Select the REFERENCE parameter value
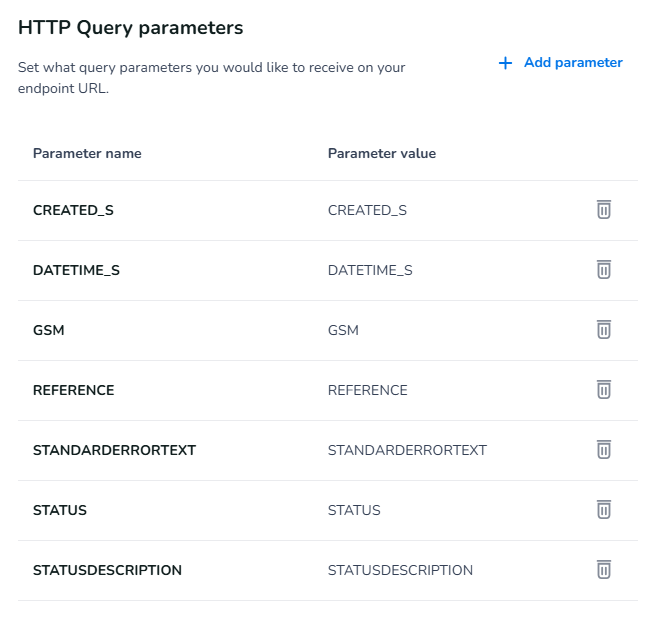Image resolution: width=655 pixels, height=618 pixels. pyautogui.click(x=368, y=390)
